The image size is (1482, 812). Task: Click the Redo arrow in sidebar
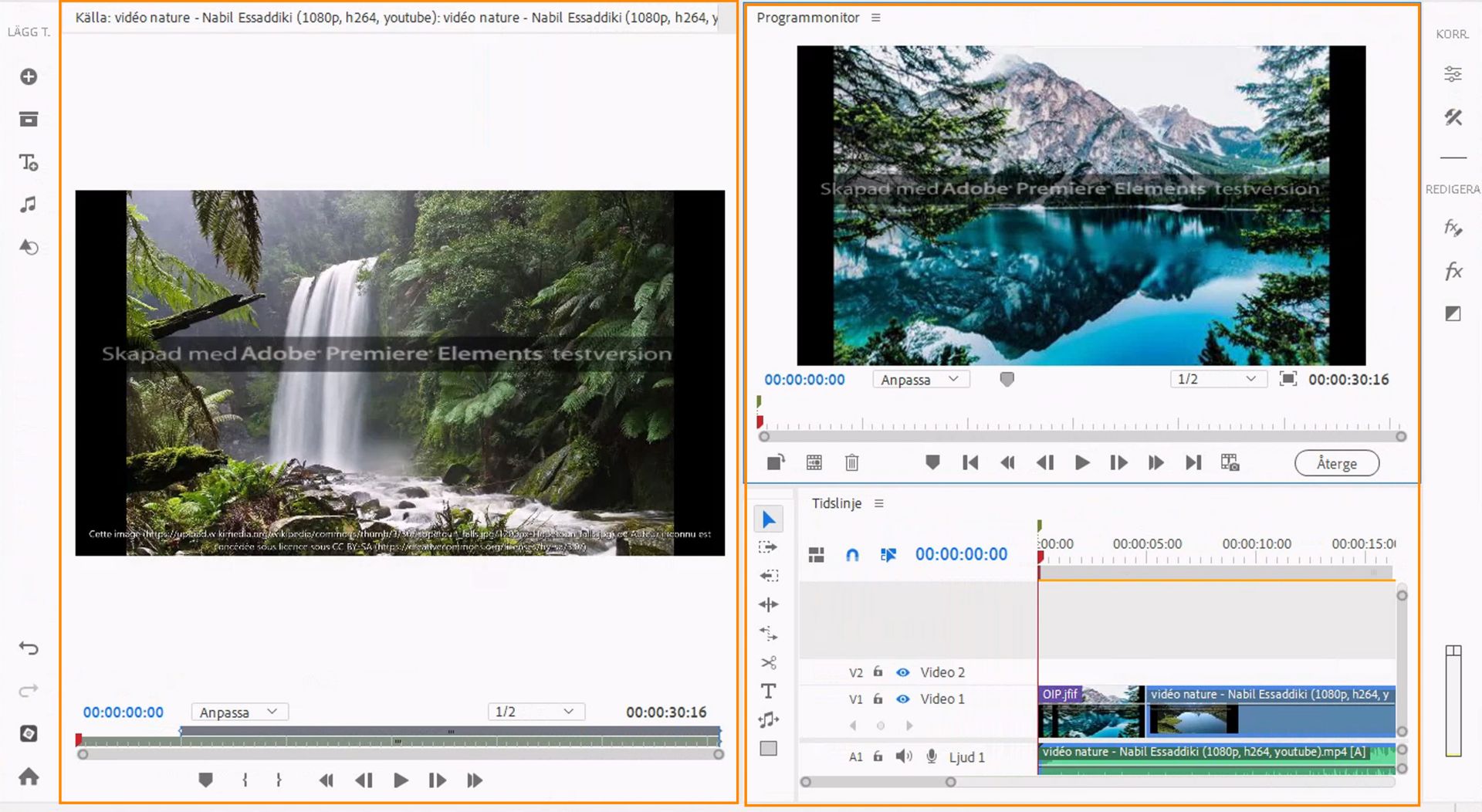(29, 691)
